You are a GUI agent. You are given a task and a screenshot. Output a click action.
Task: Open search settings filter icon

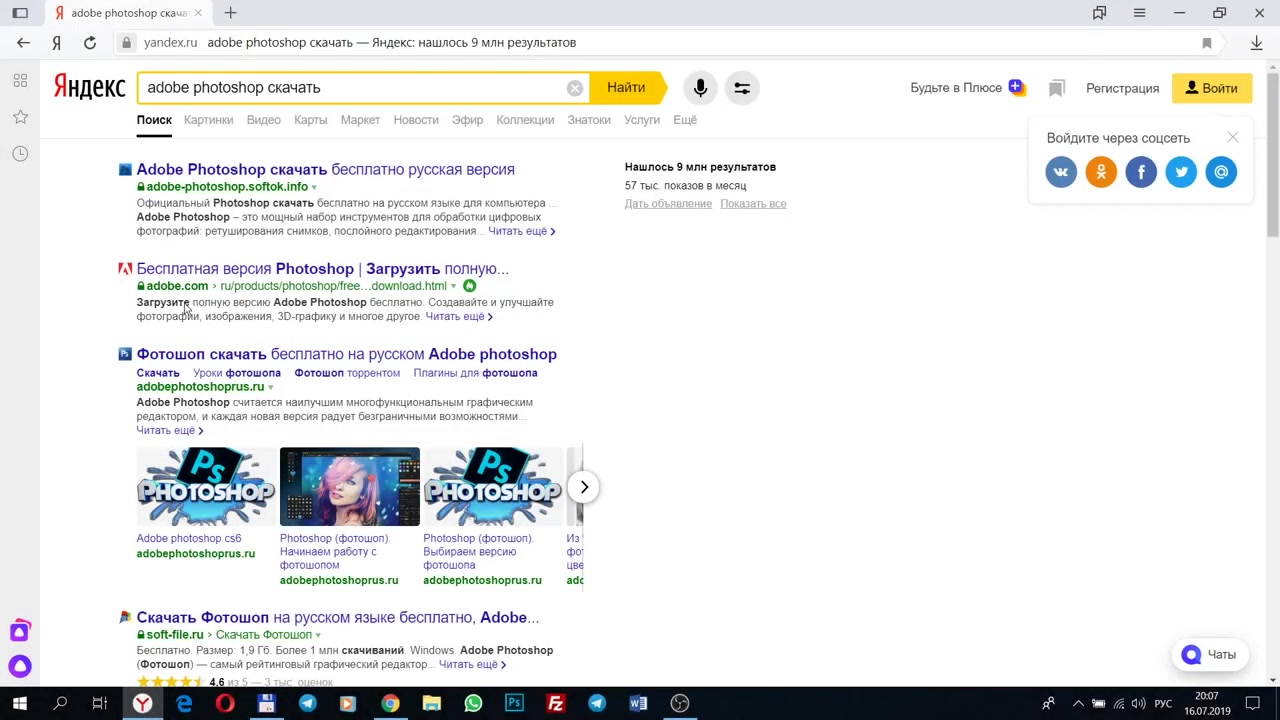click(742, 88)
